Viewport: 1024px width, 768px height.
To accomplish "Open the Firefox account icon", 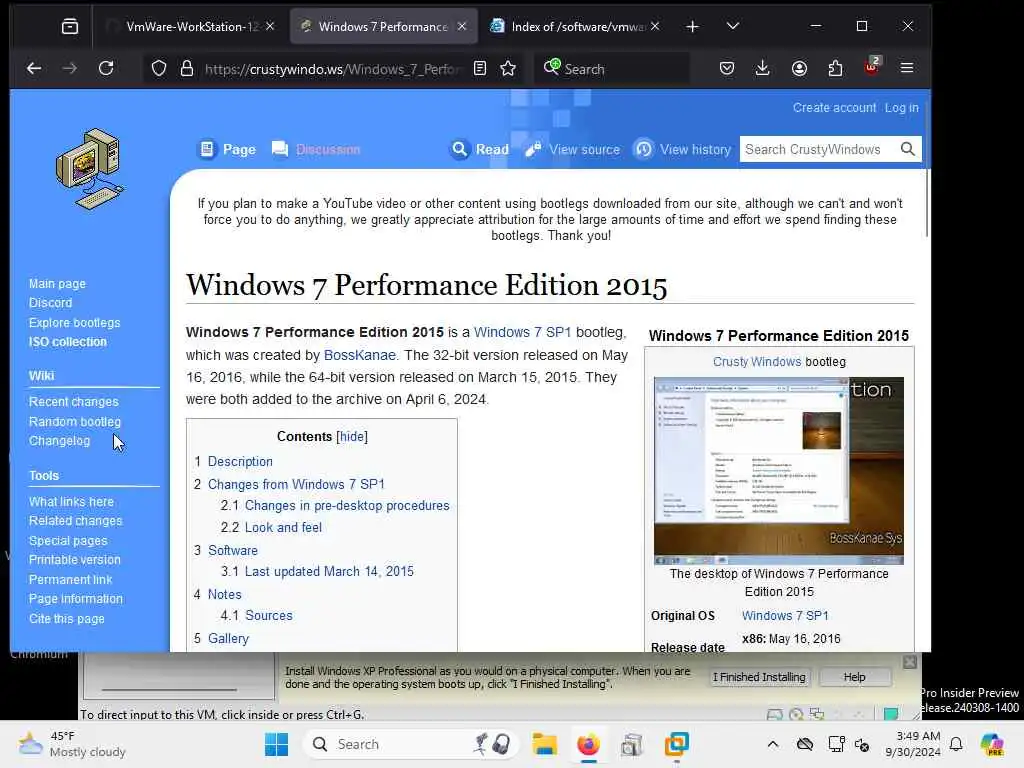I will pyautogui.click(x=799, y=69).
